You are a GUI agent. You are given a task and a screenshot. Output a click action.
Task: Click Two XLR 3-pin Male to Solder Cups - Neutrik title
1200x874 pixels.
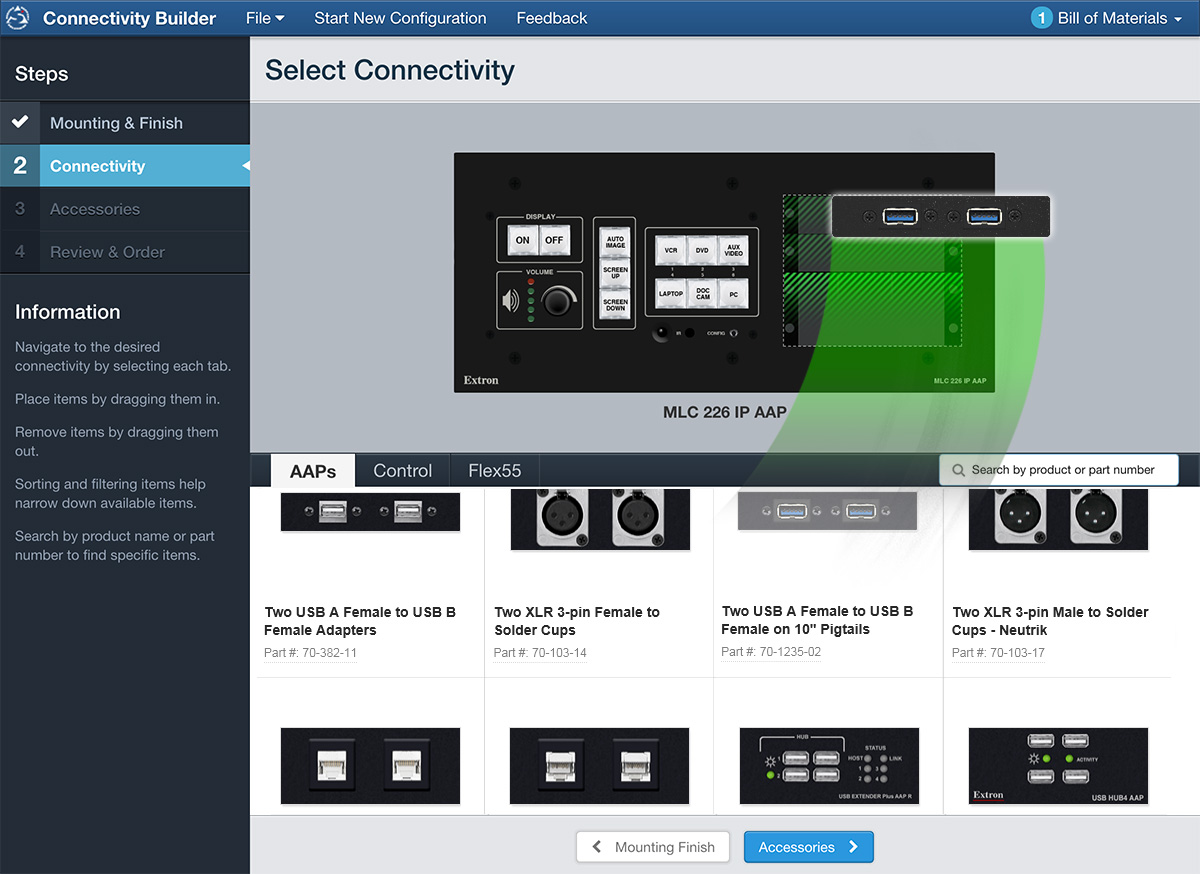(x=1050, y=621)
